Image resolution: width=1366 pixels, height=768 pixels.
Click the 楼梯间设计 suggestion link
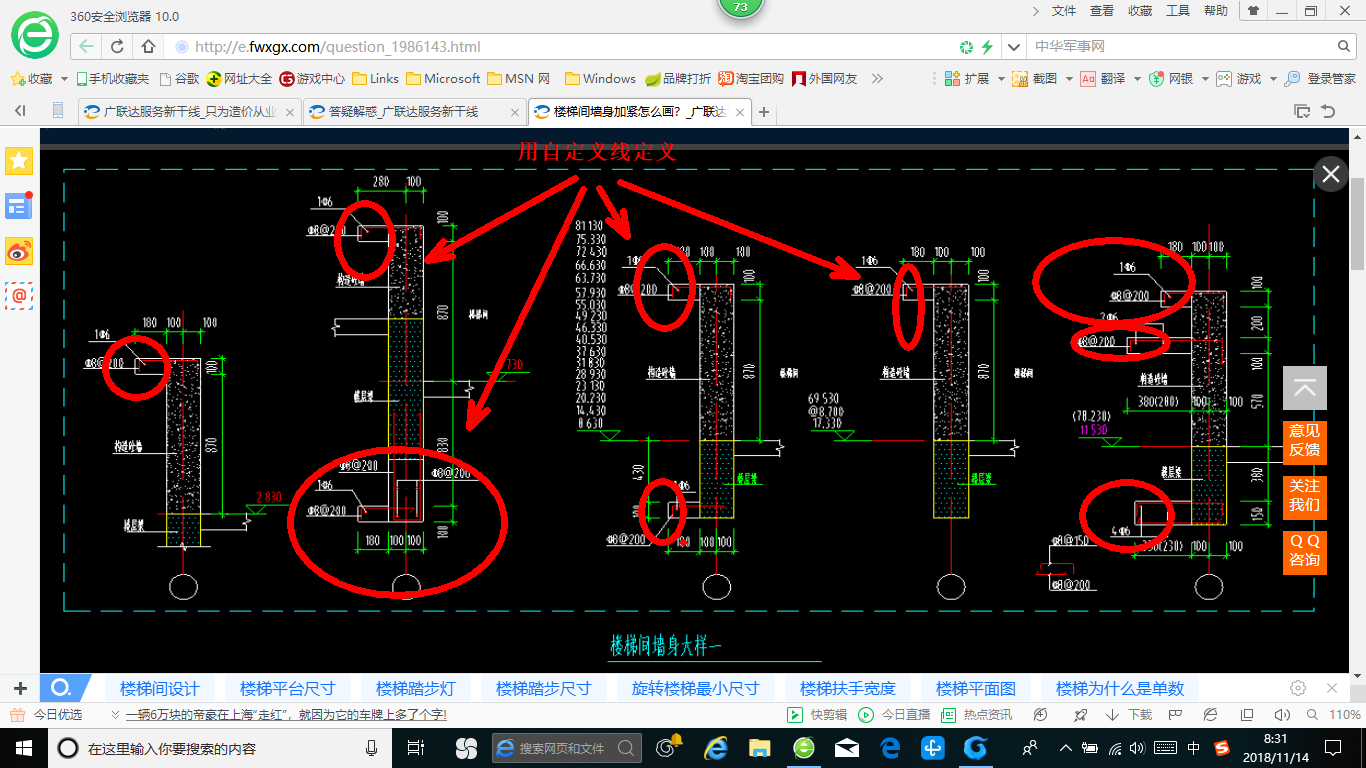pos(160,688)
